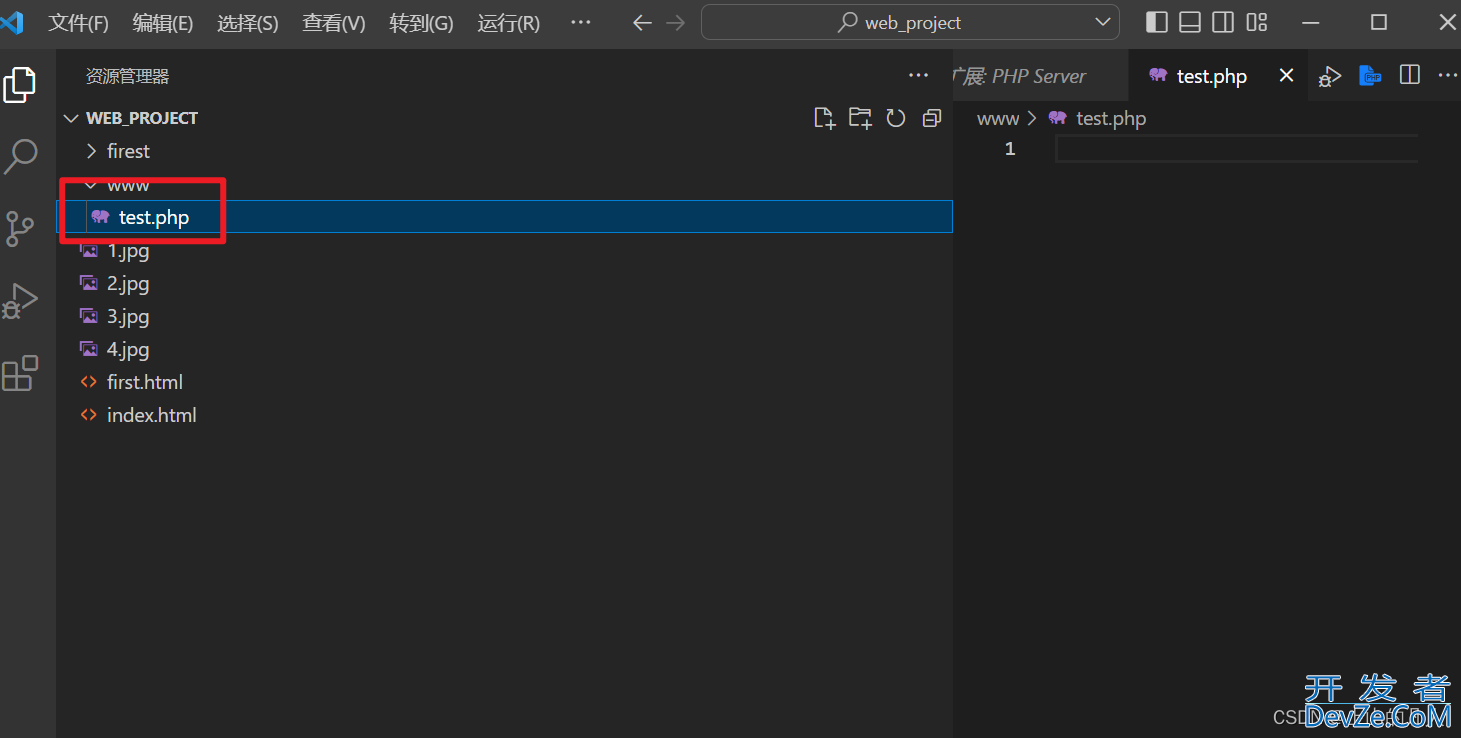Open the 运行(R) menu
Screen dimensions: 1461x738
click(509, 24)
